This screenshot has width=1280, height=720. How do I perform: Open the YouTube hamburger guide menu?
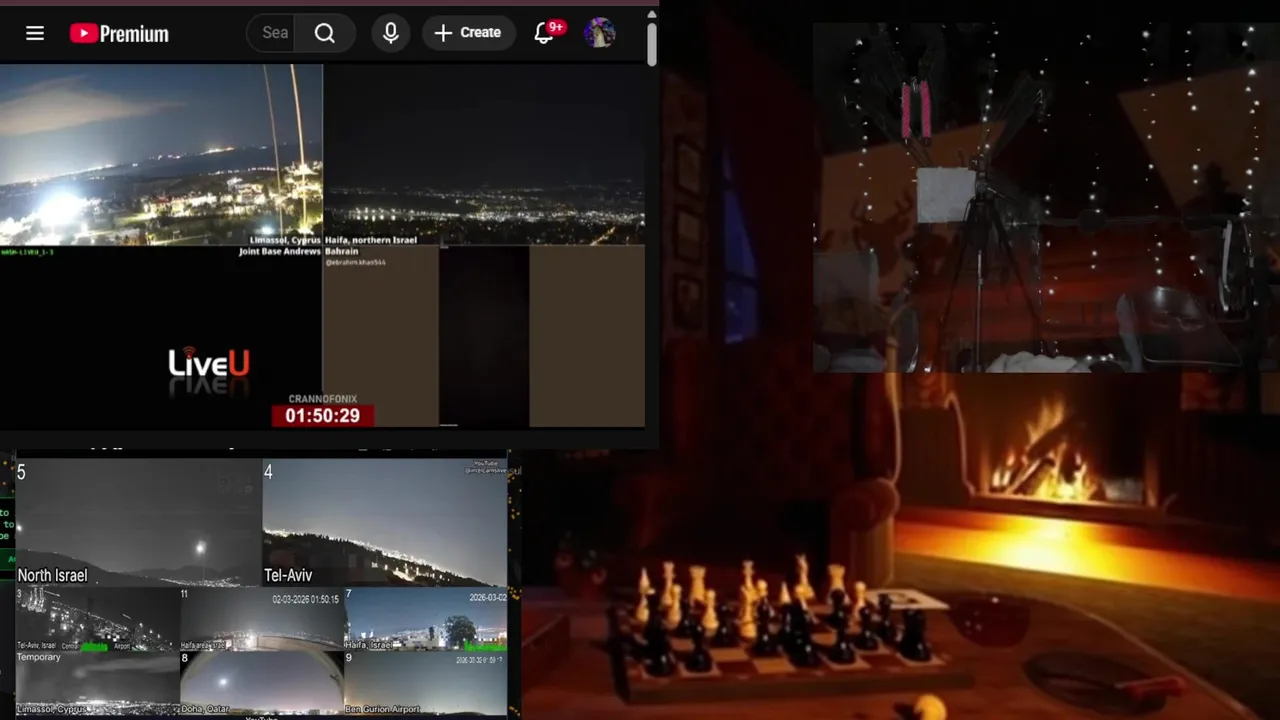point(35,33)
